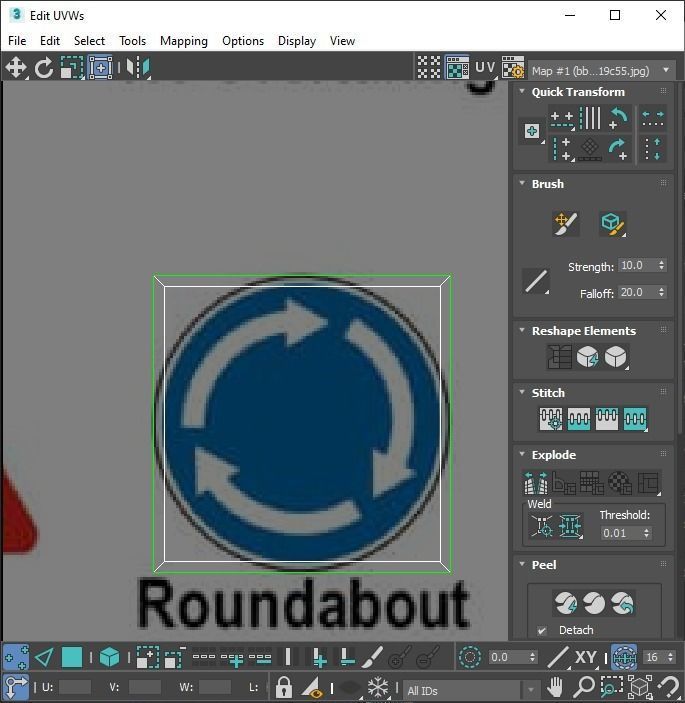Open the All IDs material dropdown

[x=472, y=690]
